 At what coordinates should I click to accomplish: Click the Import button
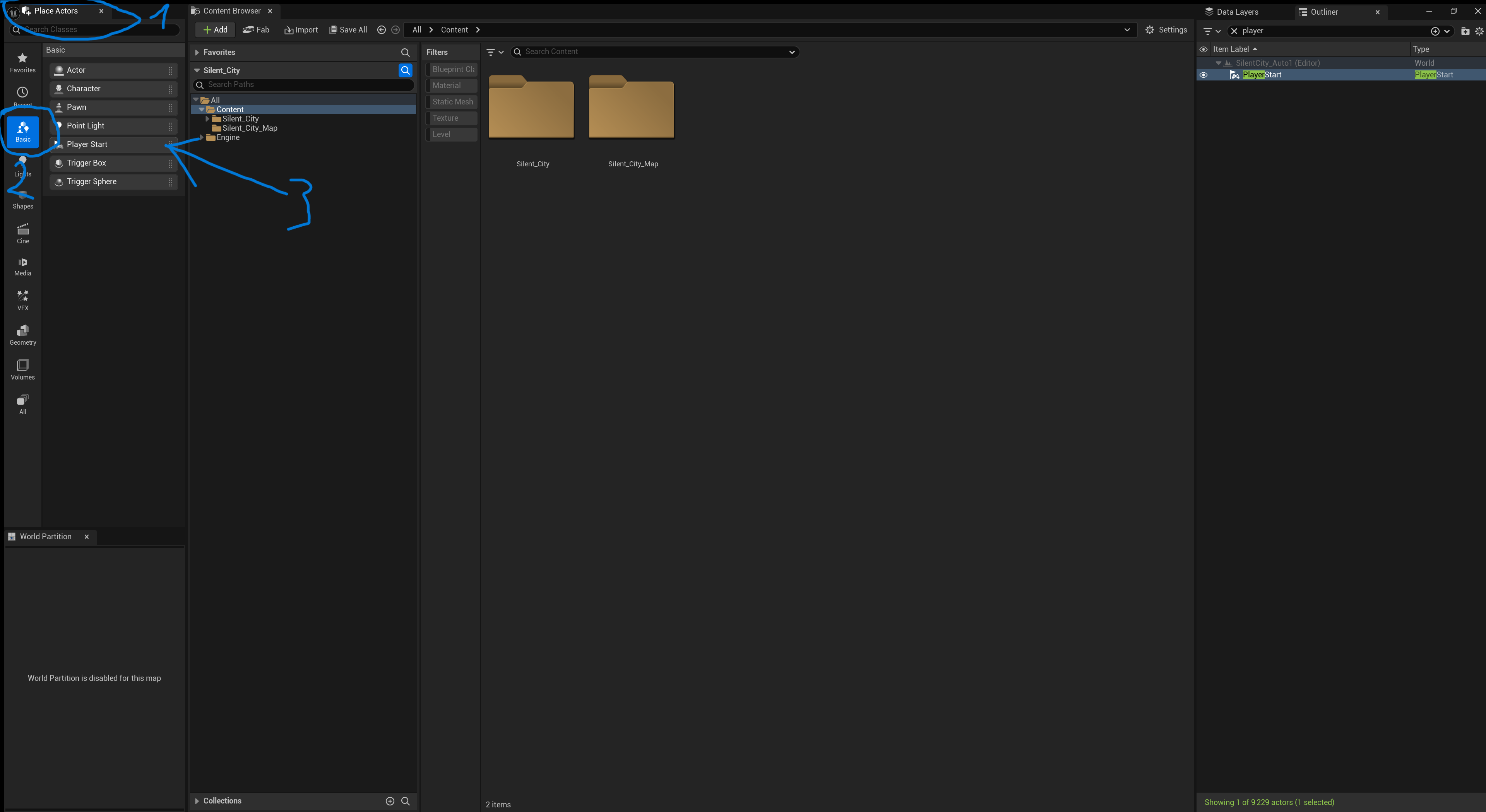click(x=301, y=30)
